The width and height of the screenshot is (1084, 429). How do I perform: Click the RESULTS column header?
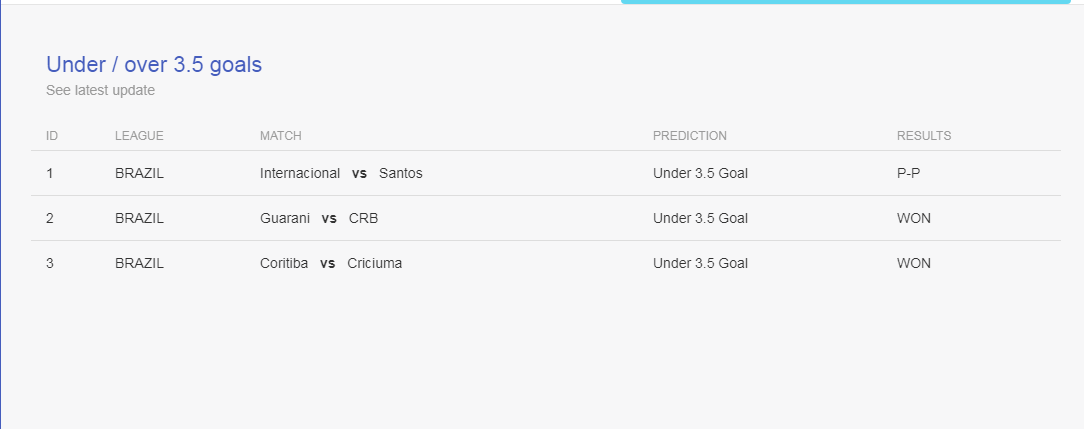[924, 136]
